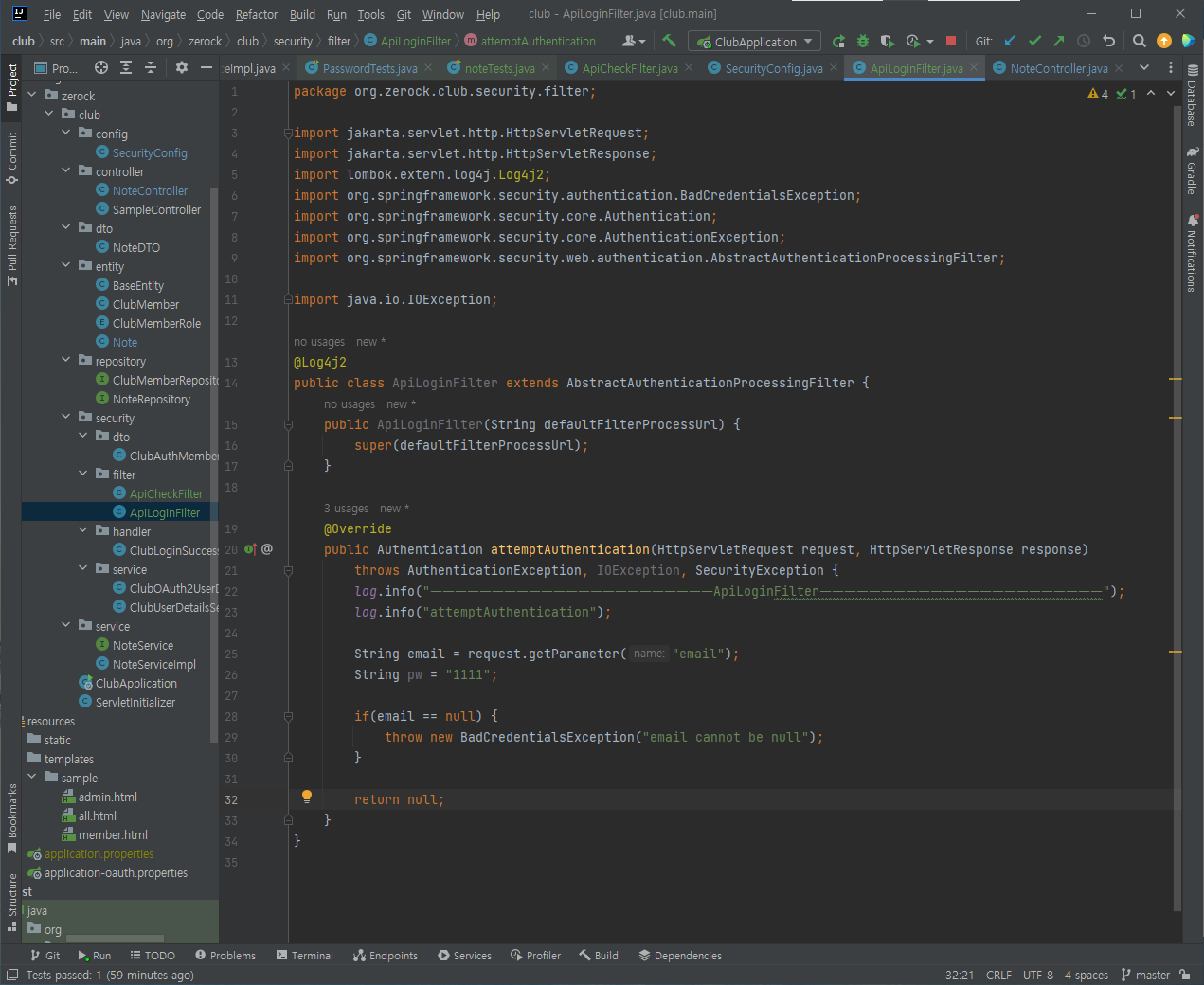Open the Terminal tool window button

click(305, 956)
